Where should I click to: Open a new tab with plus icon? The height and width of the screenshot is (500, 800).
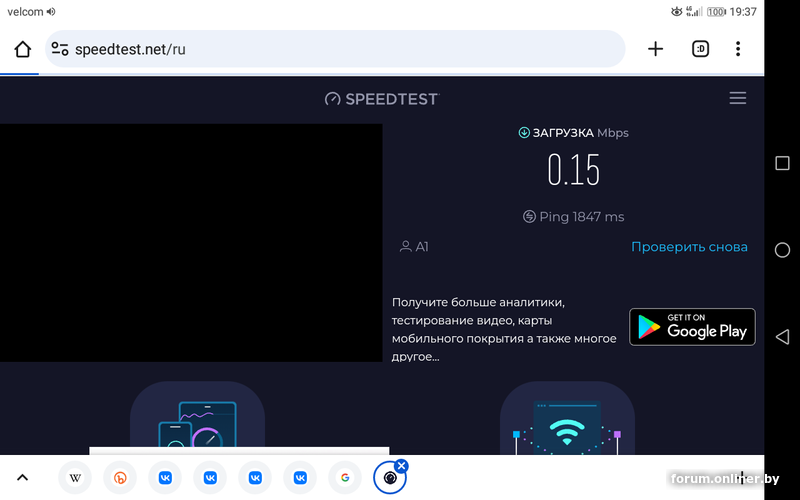point(655,49)
